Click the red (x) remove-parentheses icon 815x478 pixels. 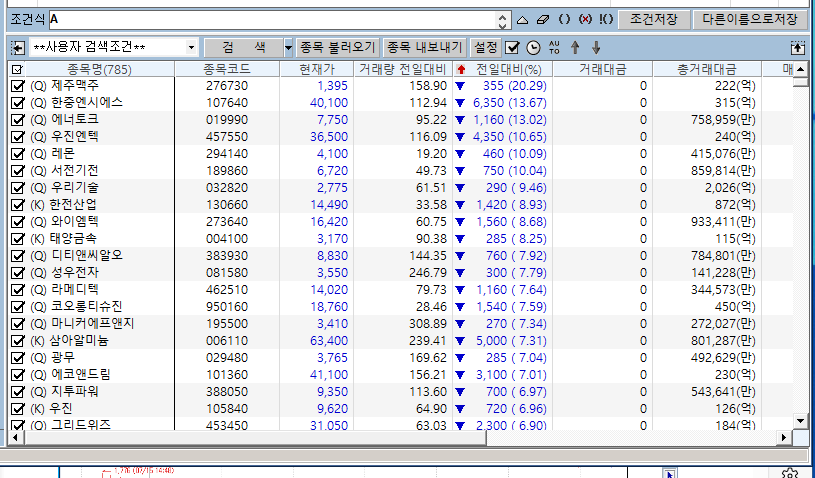[x=585, y=19]
